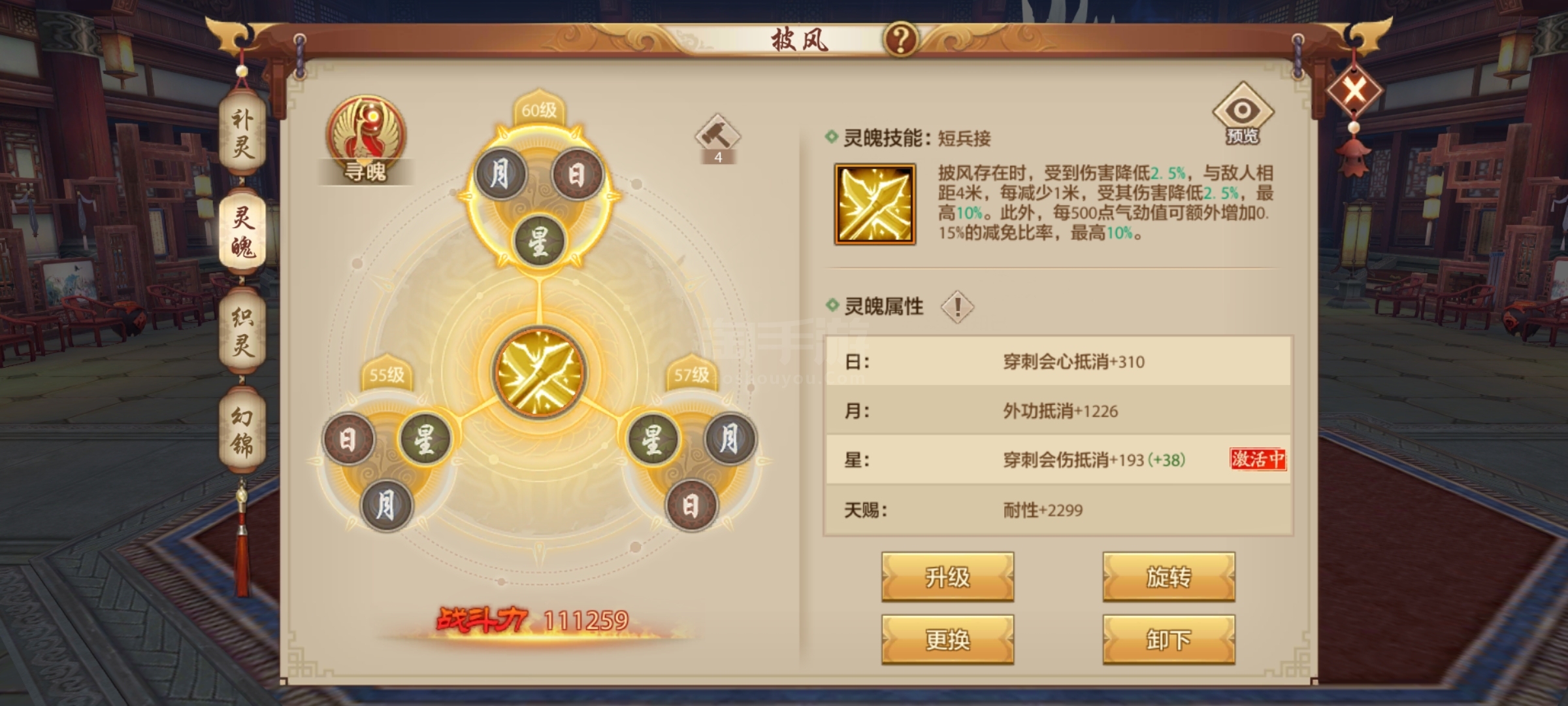Image resolution: width=1568 pixels, height=706 pixels.
Task: Click the exclamation info icon beside 灵魄属性
Action: pyautogui.click(x=957, y=307)
